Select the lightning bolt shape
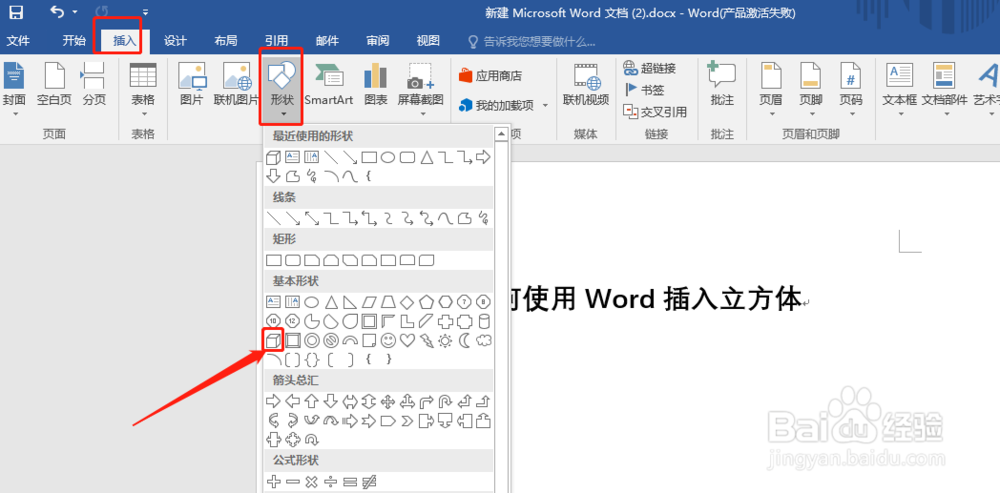The width and height of the screenshot is (1000, 493). tap(426, 341)
